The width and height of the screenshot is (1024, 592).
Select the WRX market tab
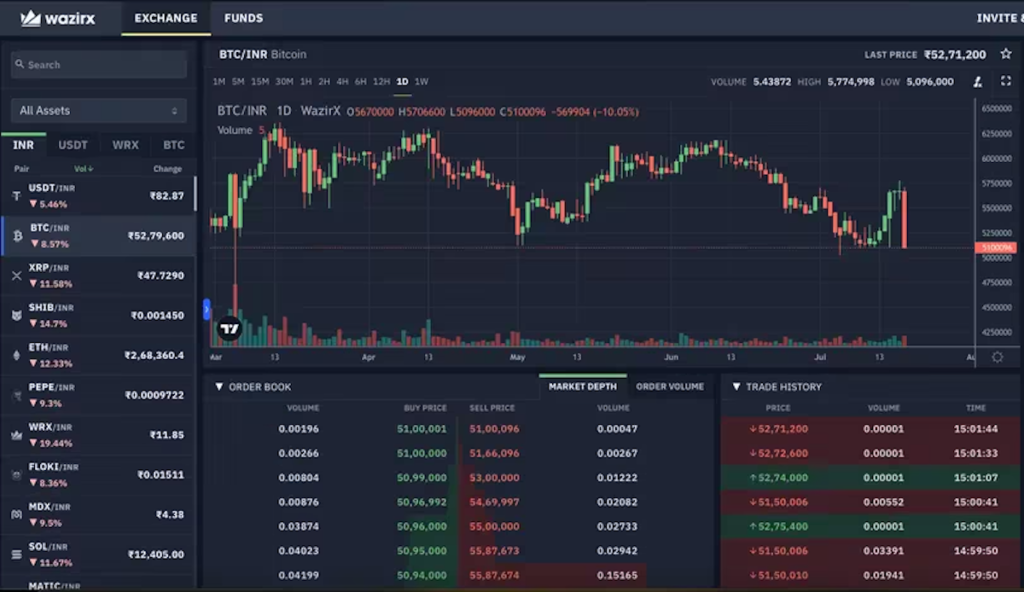tap(125, 145)
